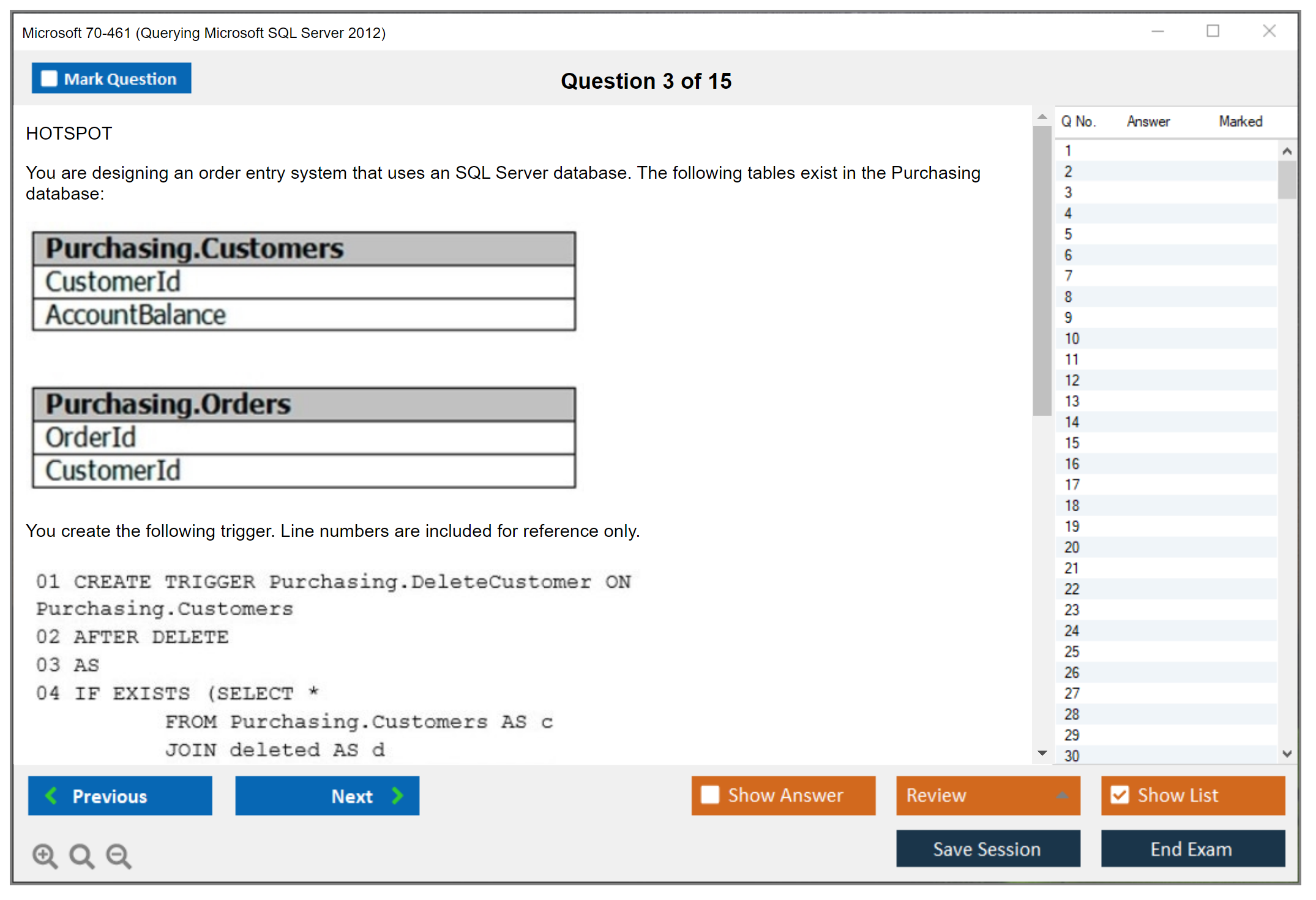
Task: Click the right chevron on Next
Action: click(x=398, y=795)
